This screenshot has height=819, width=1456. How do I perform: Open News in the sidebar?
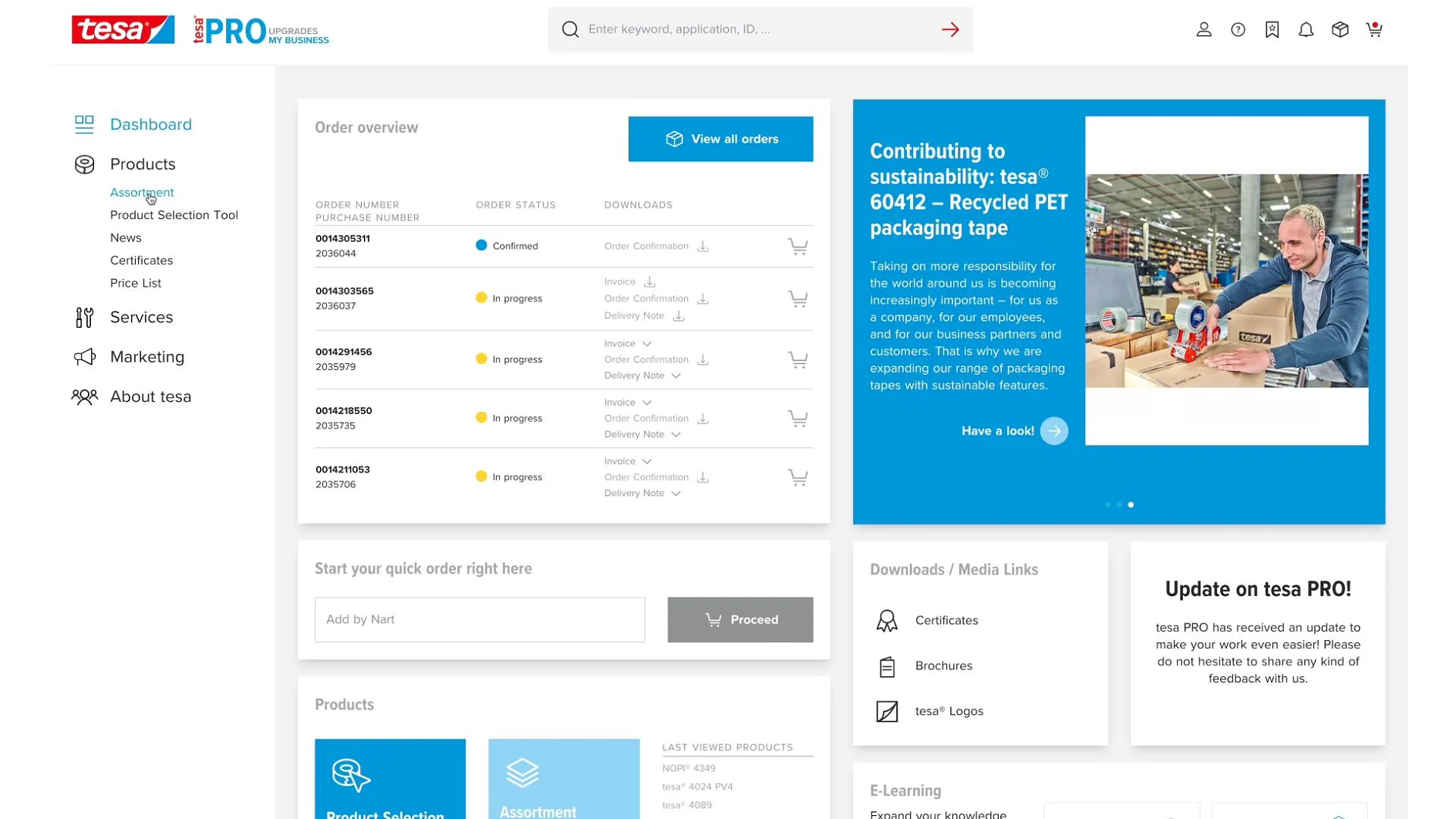point(126,238)
